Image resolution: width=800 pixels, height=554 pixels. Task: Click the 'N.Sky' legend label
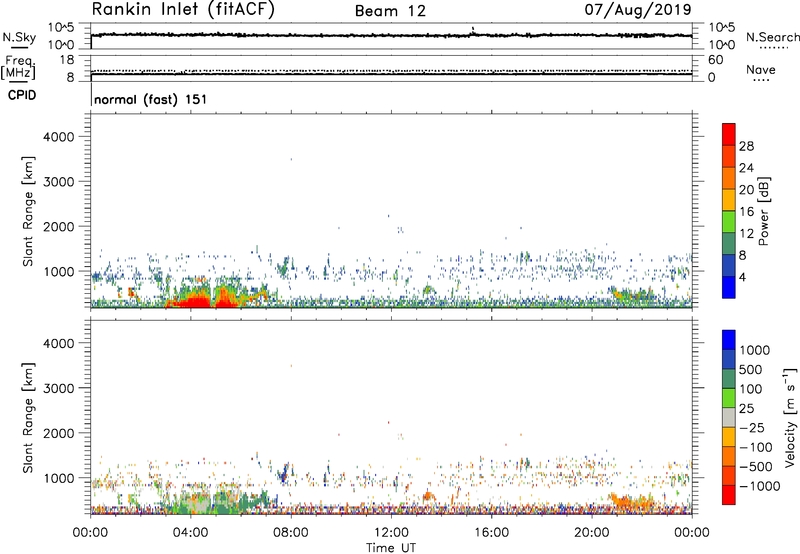[x=19, y=37]
